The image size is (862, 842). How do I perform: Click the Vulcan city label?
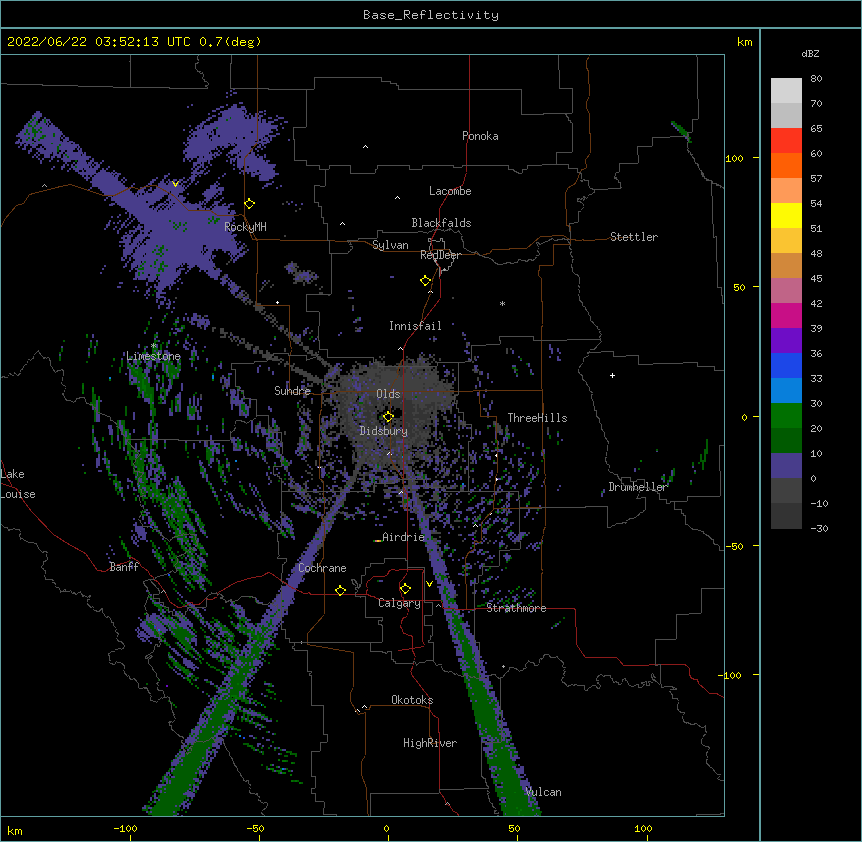[543, 792]
